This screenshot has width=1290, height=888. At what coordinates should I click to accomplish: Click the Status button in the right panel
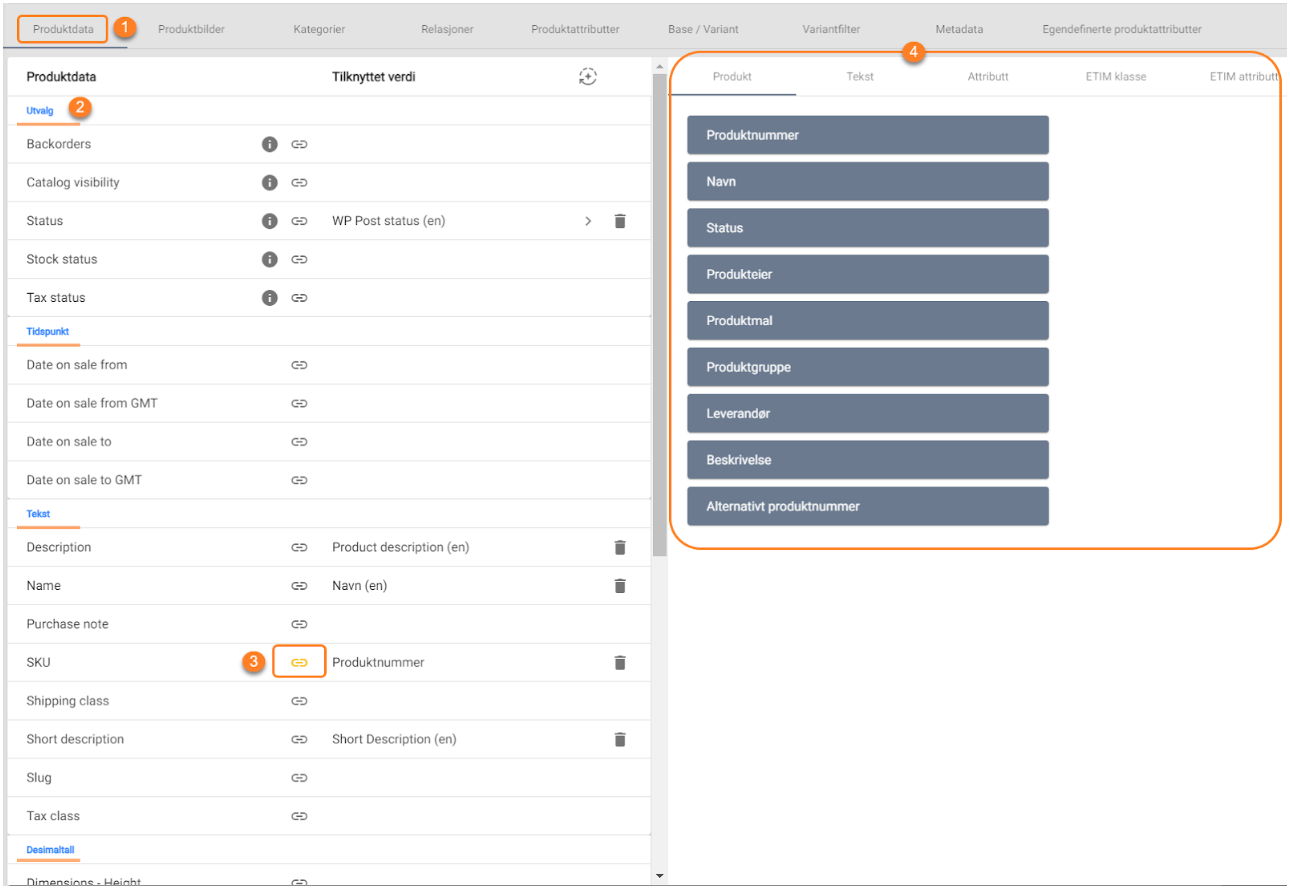click(868, 228)
